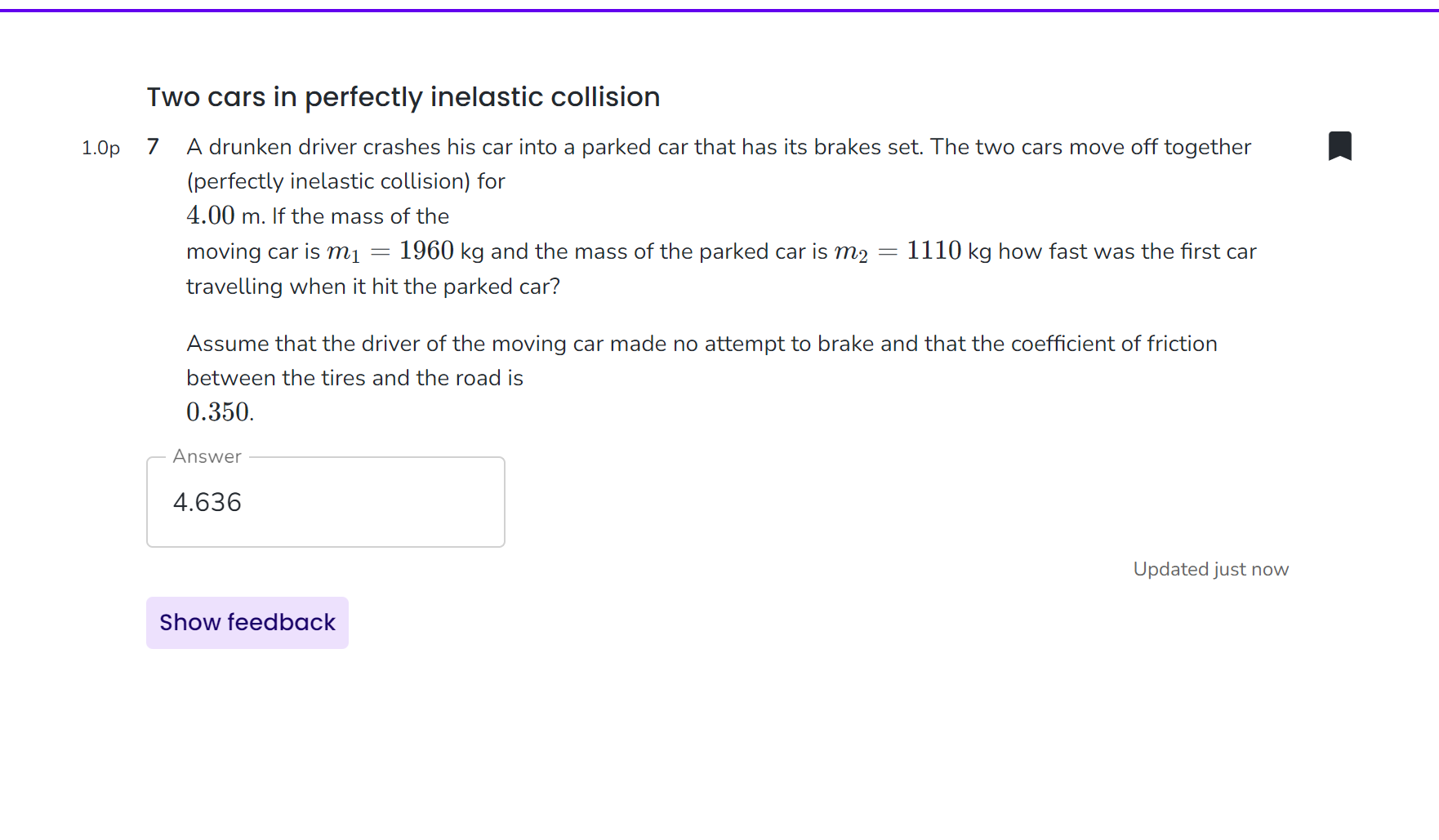1439x840 pixels.
Task: Toggle the bookmark marker for this question
Action: [x=1341, y=145]
